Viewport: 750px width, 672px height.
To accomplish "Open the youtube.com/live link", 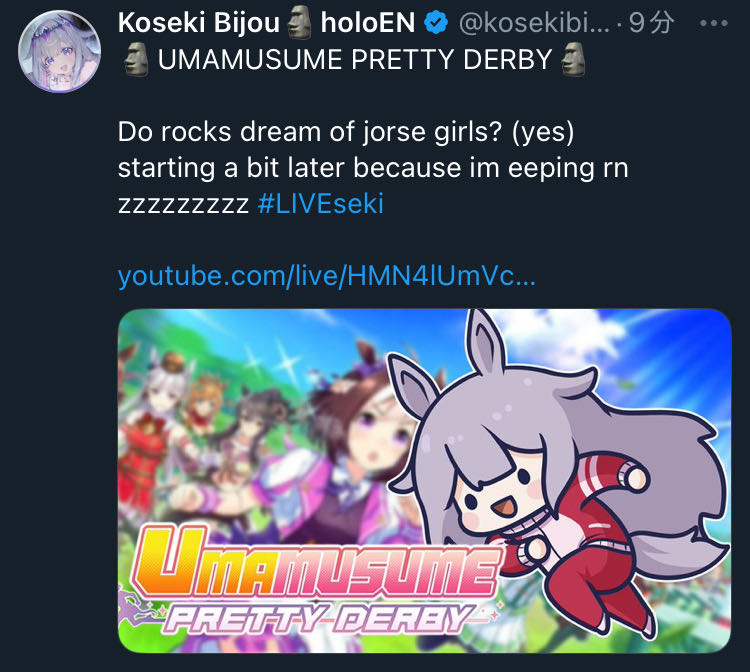I will tap(327, 276).
